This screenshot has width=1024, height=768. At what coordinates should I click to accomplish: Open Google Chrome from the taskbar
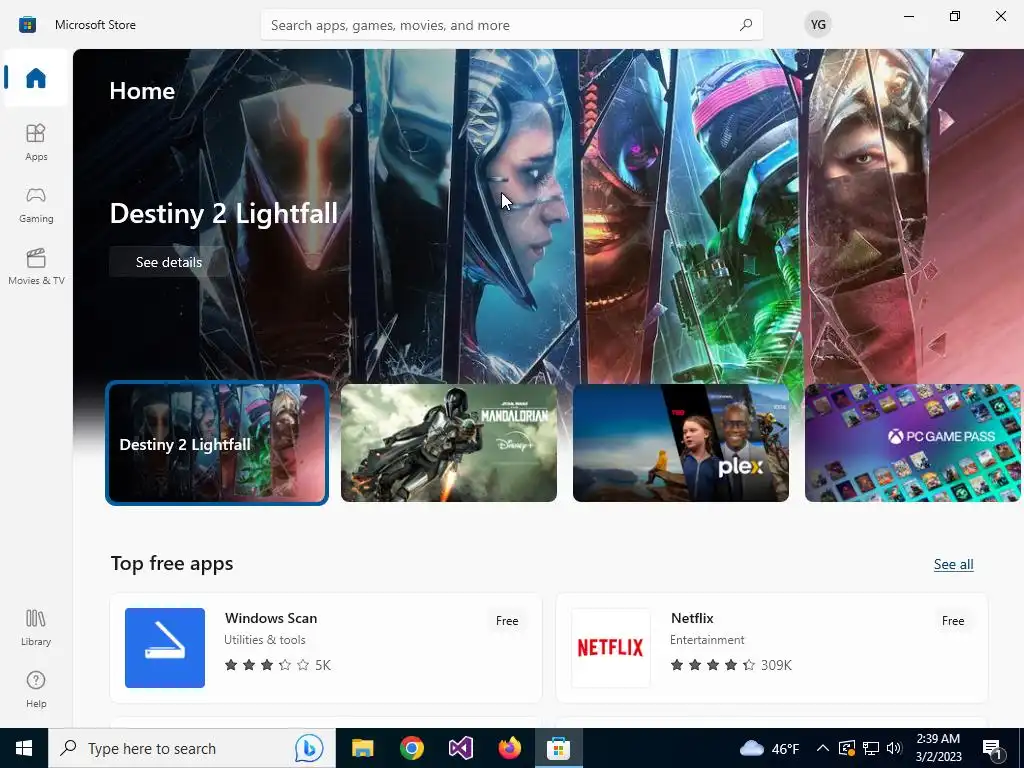[411, 748]
